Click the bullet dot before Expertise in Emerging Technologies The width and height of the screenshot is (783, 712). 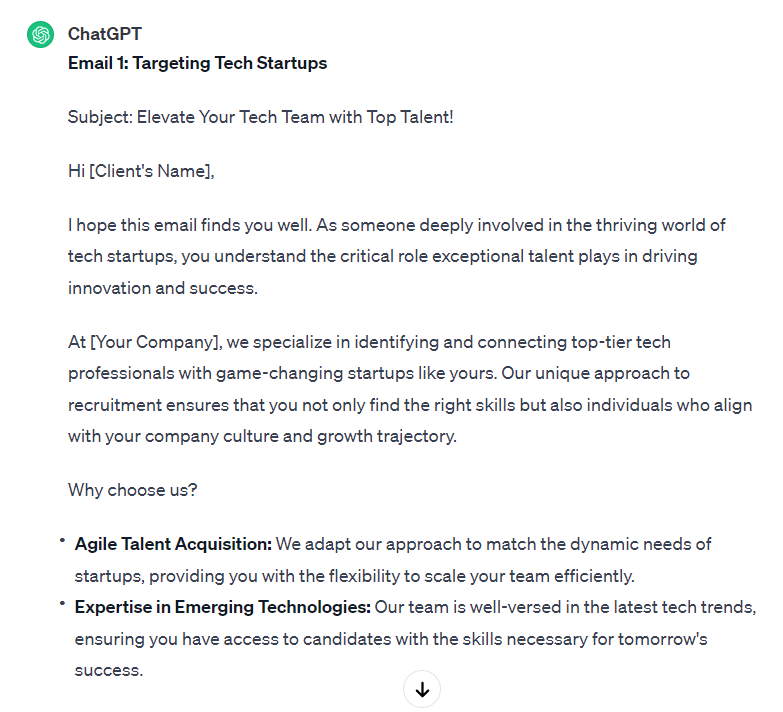tap(62, 604)
